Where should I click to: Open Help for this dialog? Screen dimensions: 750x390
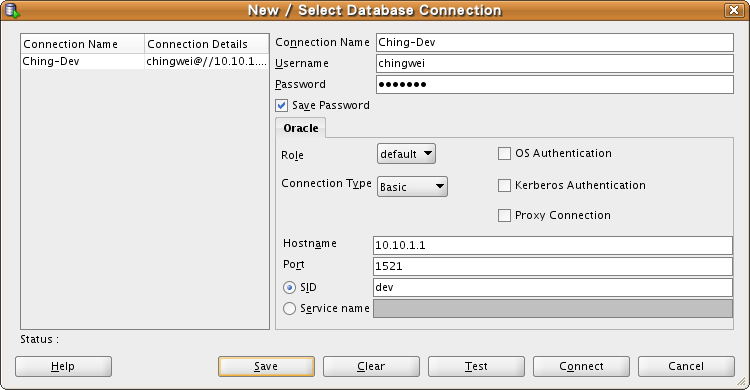pos(63,367)
